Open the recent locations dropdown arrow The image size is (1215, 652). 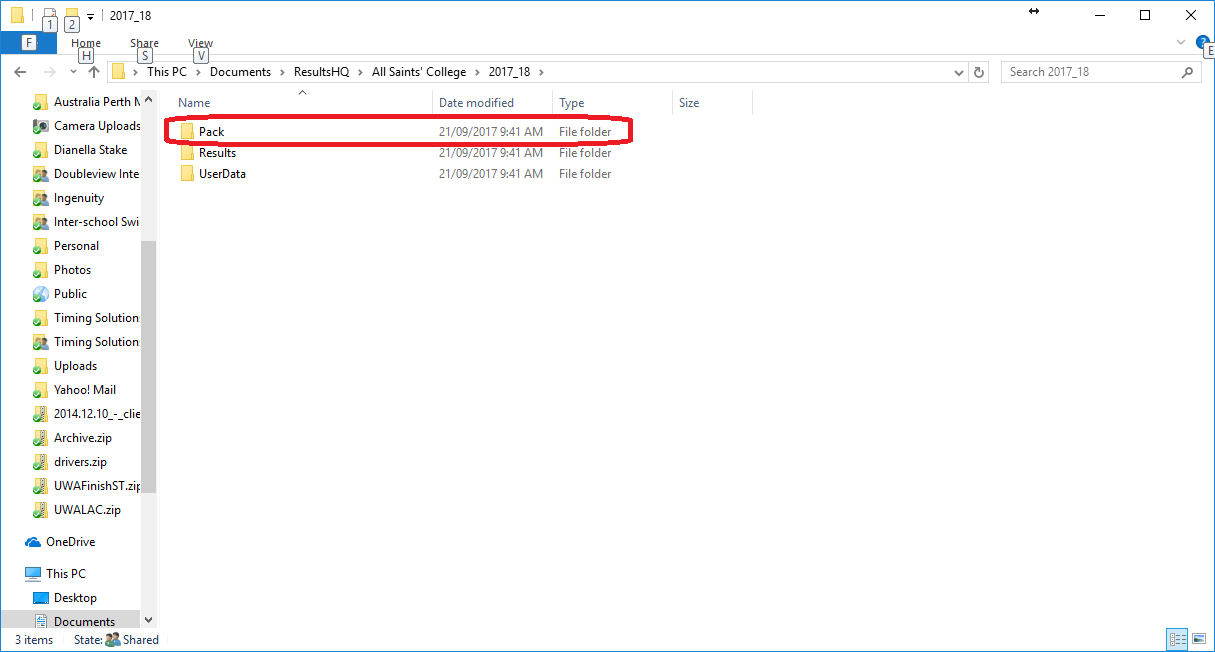tap(73, 72)
